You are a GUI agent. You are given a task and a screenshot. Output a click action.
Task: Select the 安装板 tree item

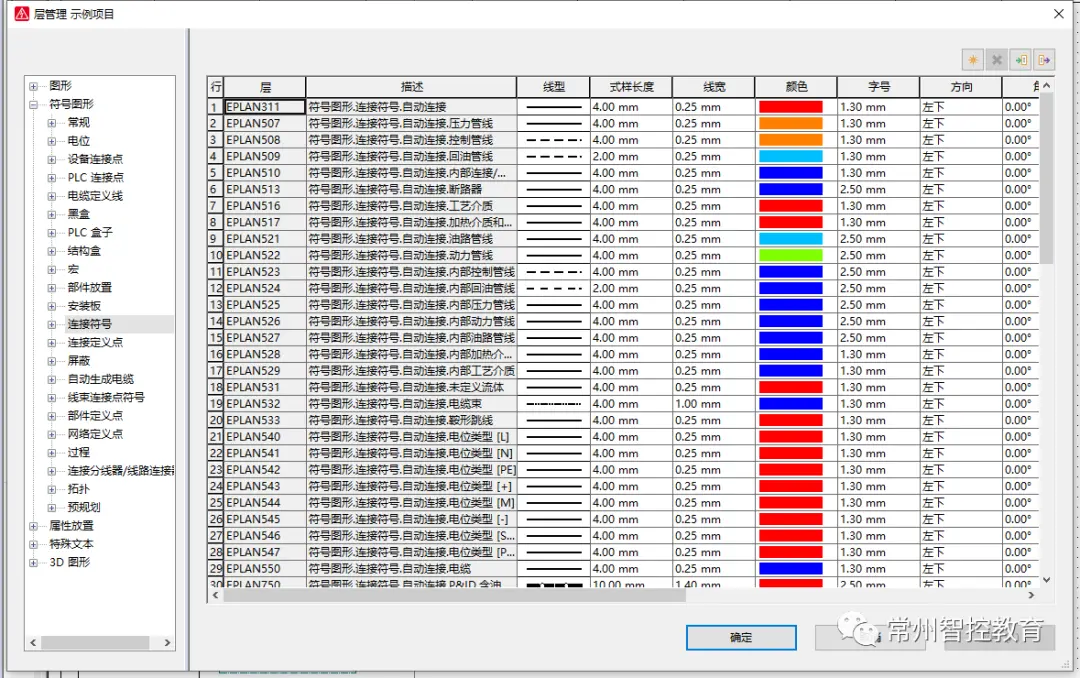point(84,306)
